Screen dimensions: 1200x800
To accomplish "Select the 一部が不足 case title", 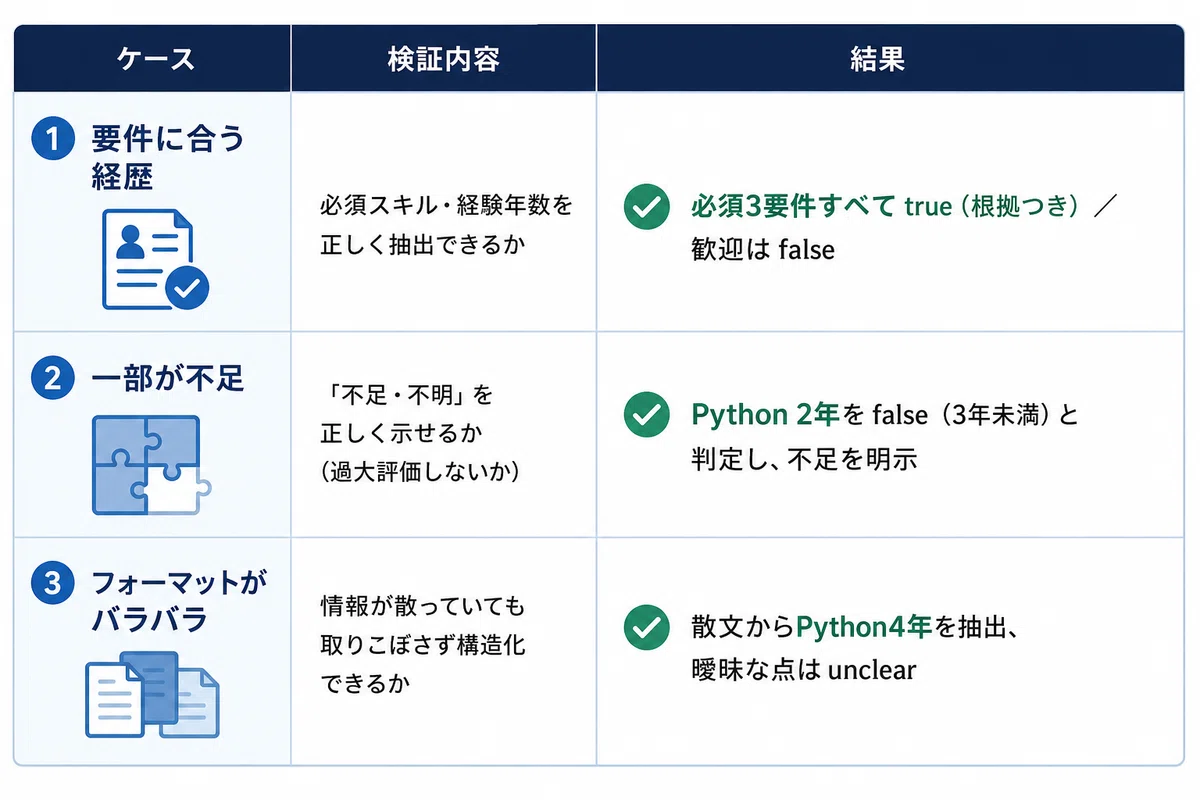I will pyautogui.click(x=167, y=379).
